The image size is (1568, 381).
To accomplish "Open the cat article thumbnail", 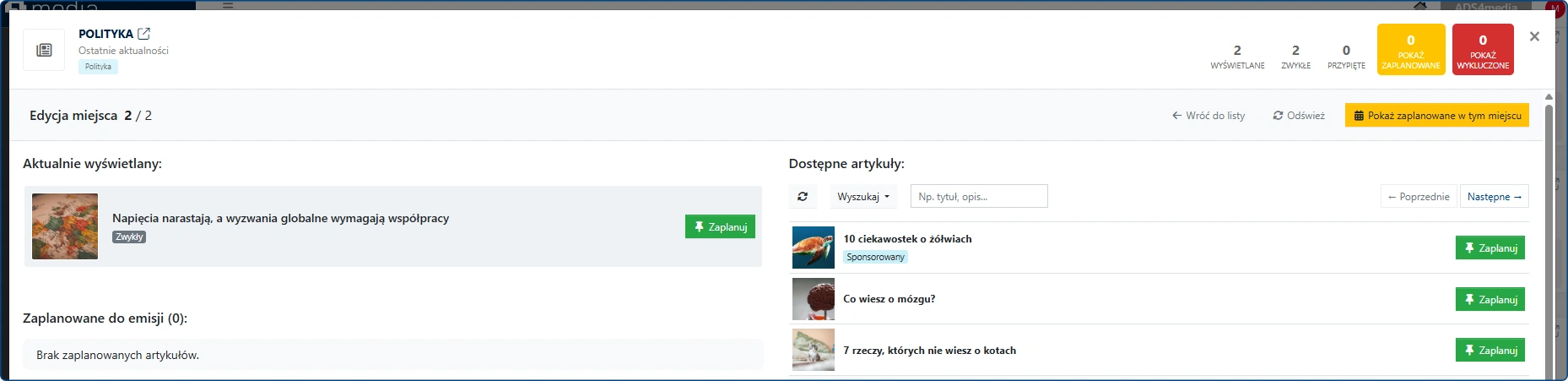I will tap(814, 350).
